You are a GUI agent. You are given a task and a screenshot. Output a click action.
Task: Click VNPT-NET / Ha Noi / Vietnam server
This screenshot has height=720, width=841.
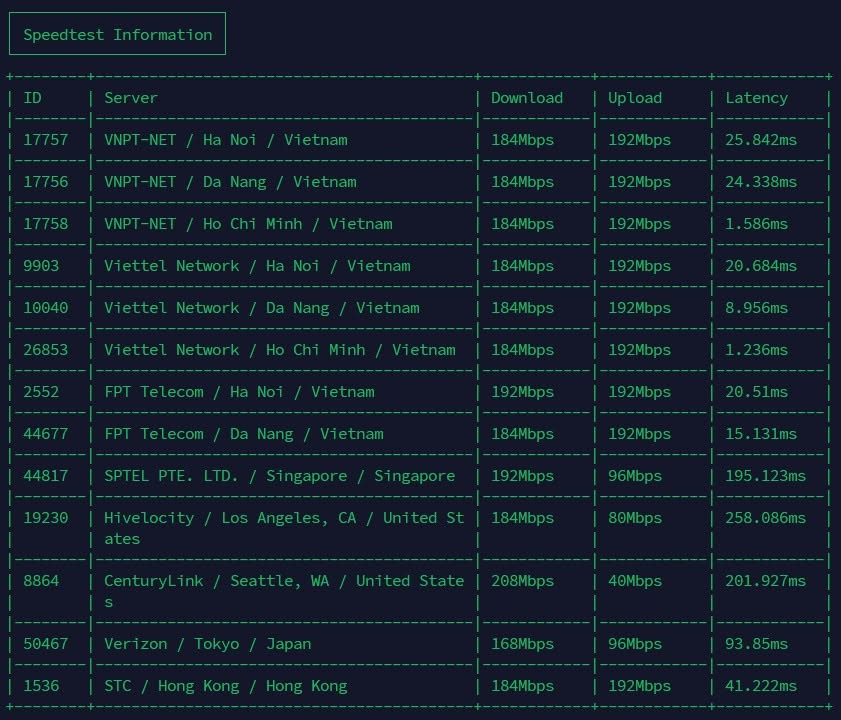pos(226,140)
